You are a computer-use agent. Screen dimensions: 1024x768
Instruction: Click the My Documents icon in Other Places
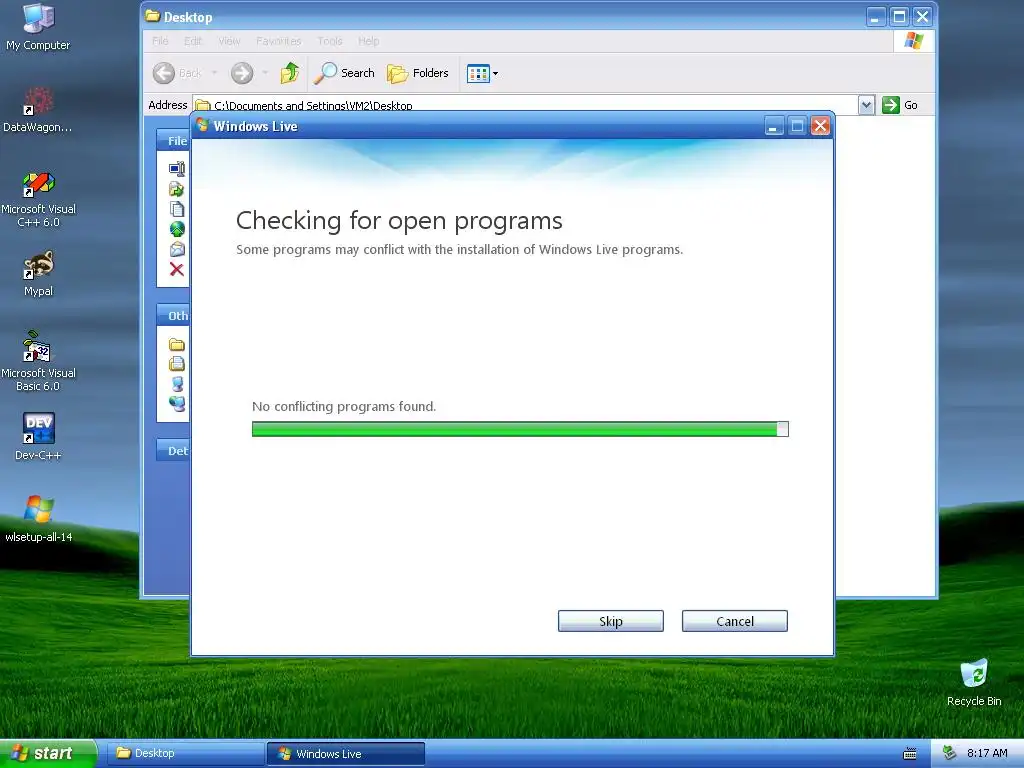click(177, 364)
